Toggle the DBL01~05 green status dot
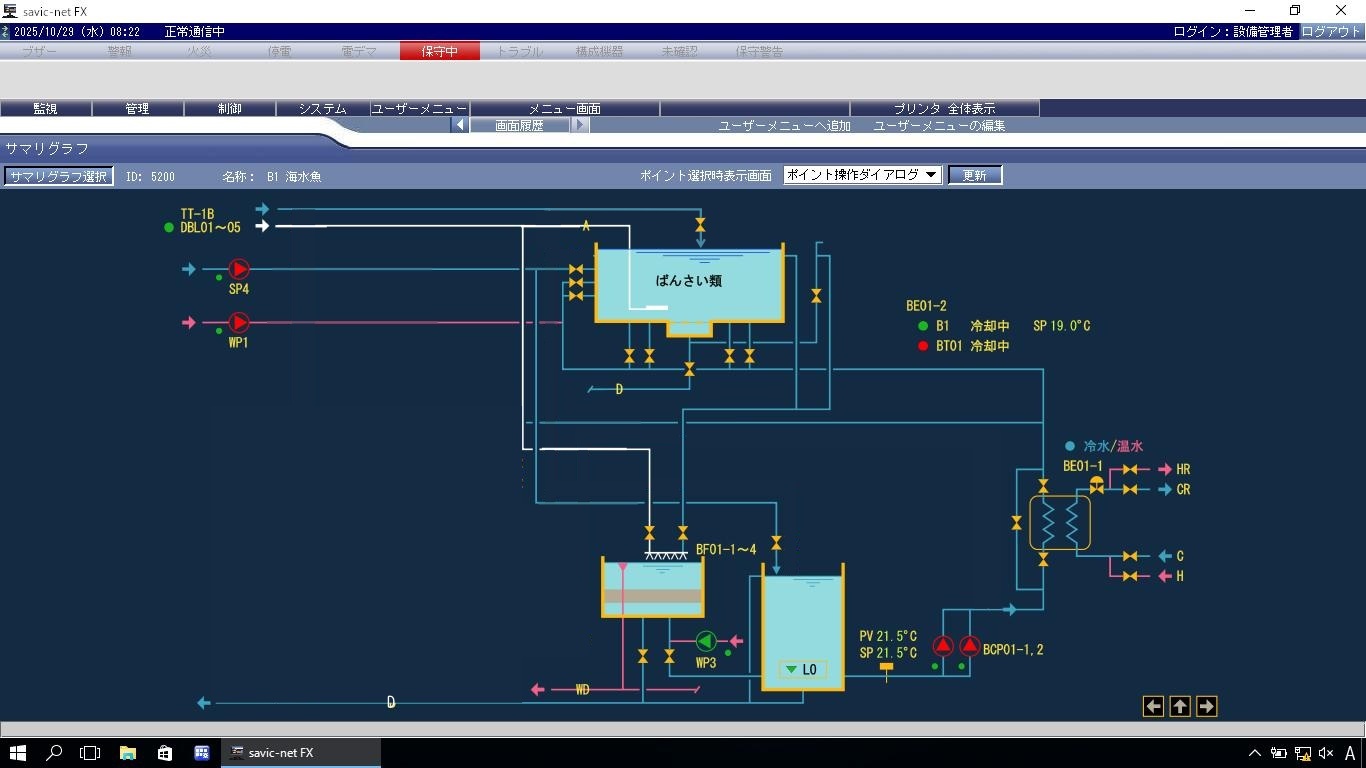The width and height of the screenshot is (1366, 768). (169, 228)
